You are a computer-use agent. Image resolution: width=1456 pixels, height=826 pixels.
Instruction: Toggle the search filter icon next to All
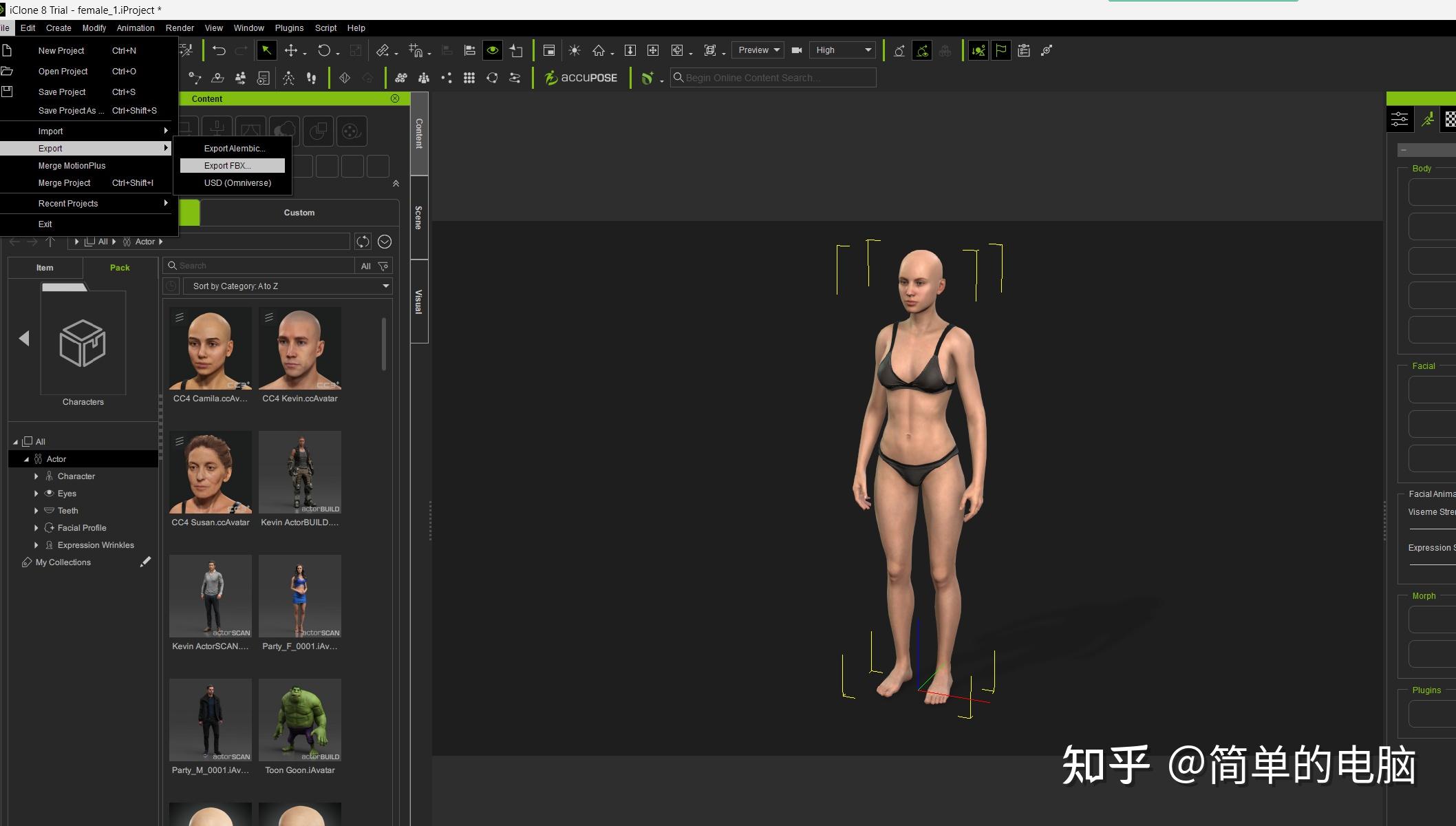click(384, 266)
